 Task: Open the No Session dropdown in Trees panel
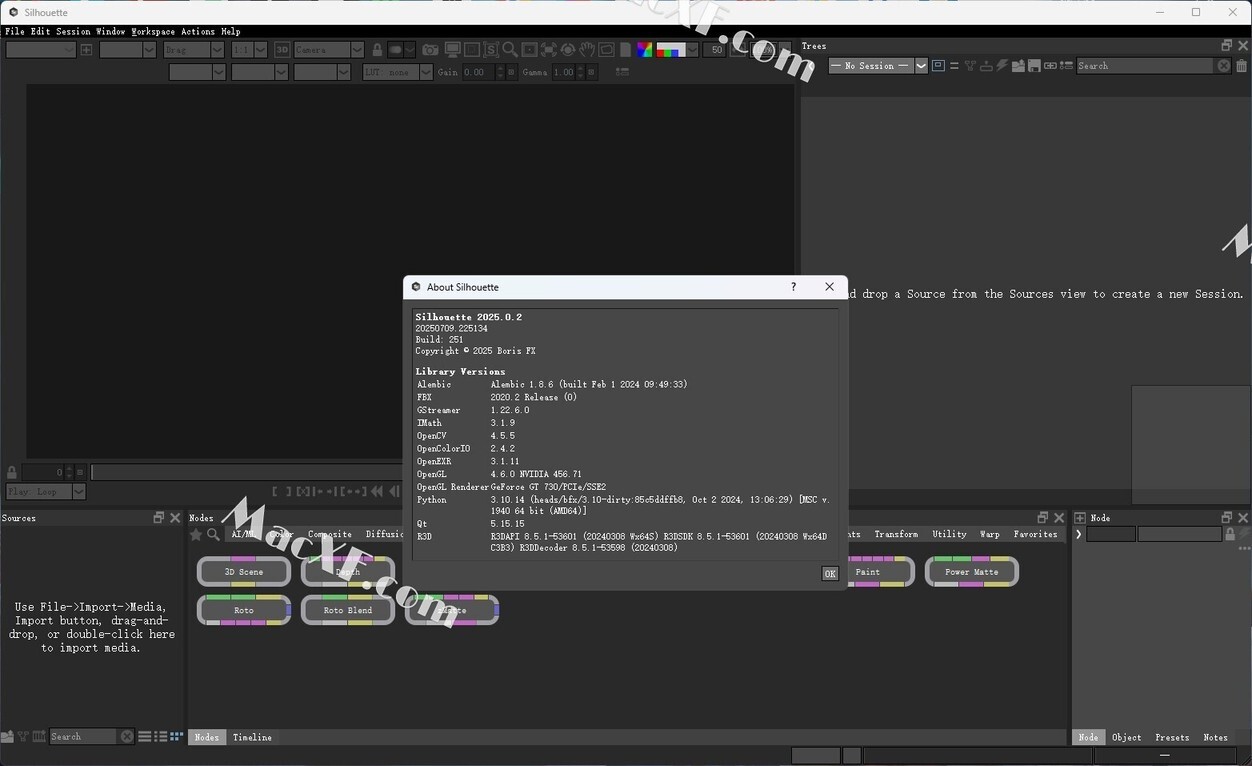[x=878, y=66]
